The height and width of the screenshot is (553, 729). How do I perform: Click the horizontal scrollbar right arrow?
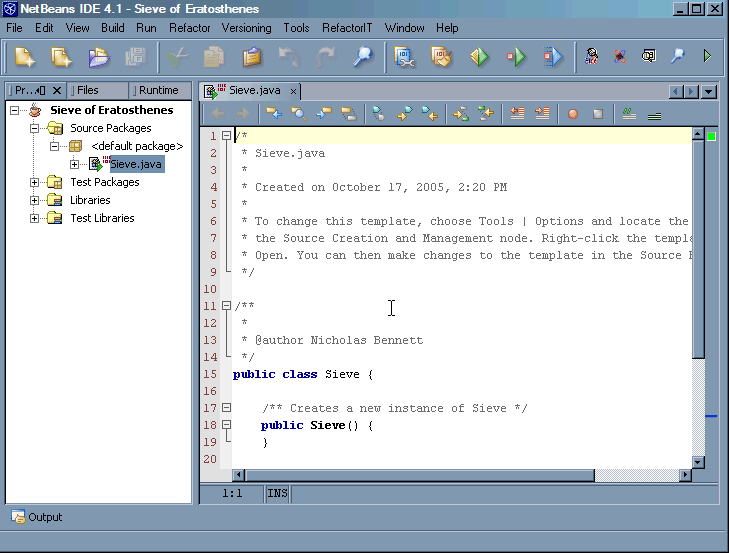tap(685, 475)
